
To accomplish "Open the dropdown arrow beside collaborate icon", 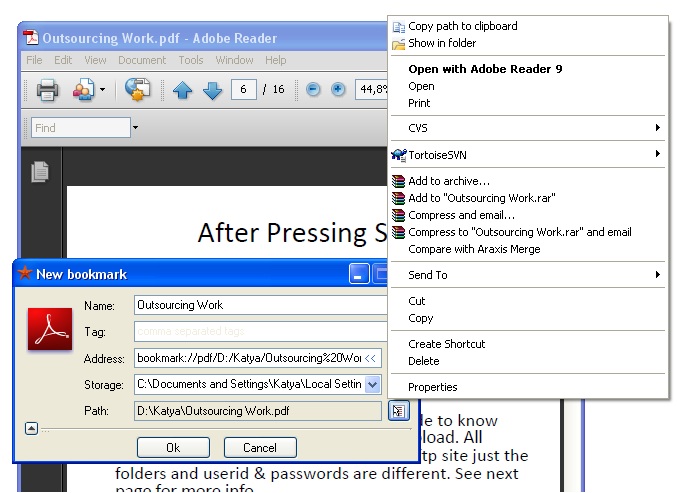I will [x=102, y=90].
